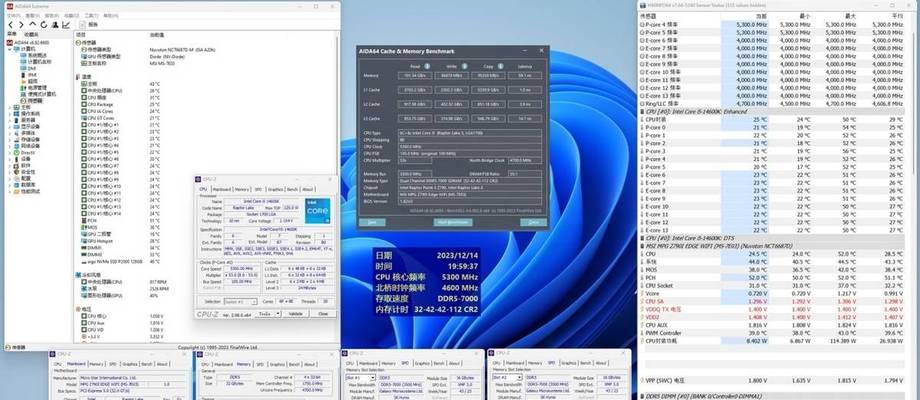The image size is (920, 400).
Task: Click Start Benchmark button
Action: (453, 222)
